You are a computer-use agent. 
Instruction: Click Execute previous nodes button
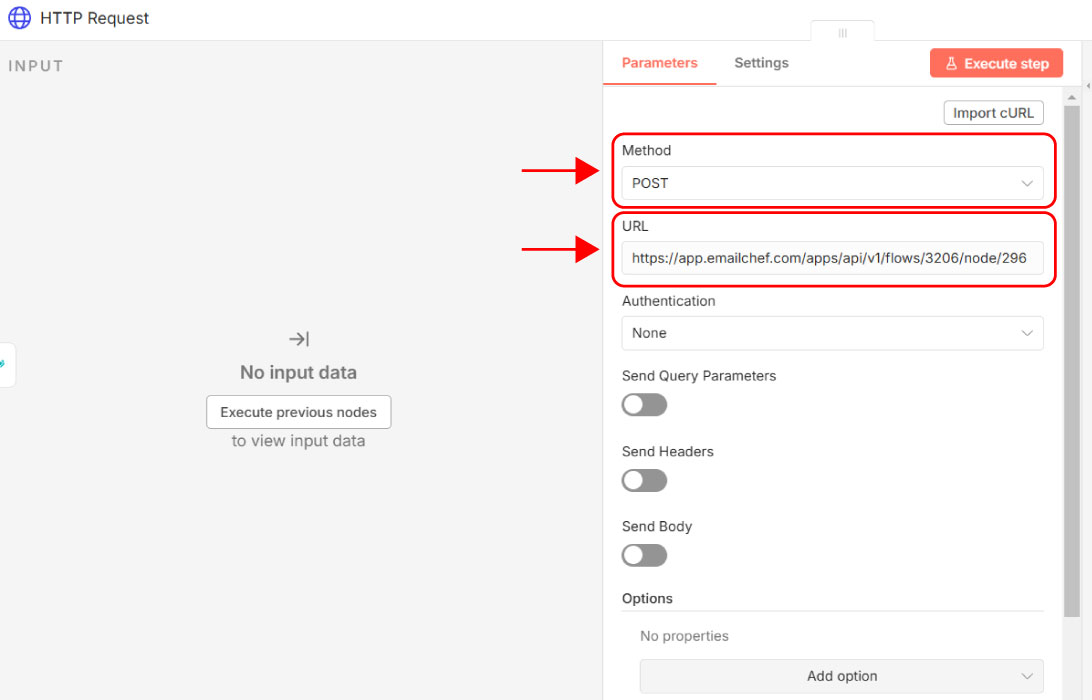click(x=298, y=412)
